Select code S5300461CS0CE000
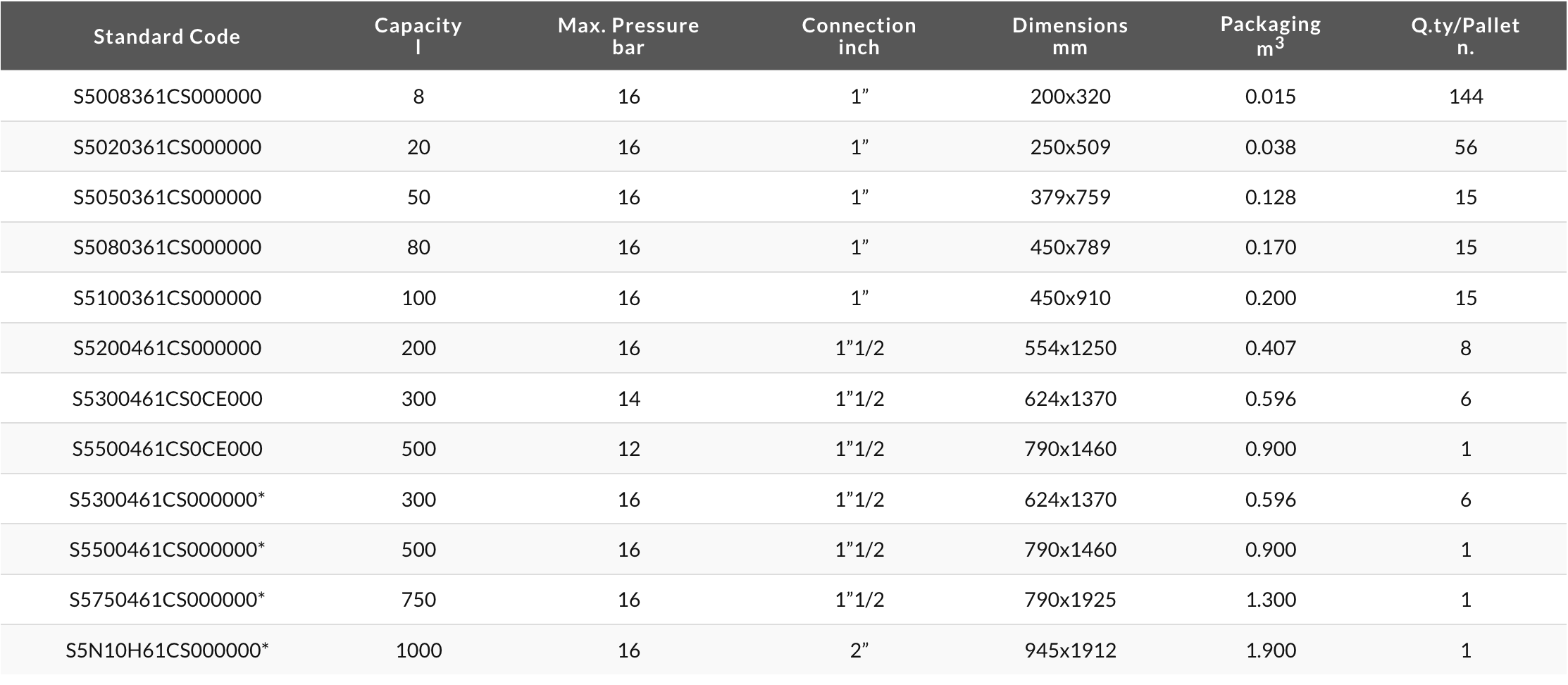The width and height of the screenshot is (1568, 685). [x=167, y=399]
